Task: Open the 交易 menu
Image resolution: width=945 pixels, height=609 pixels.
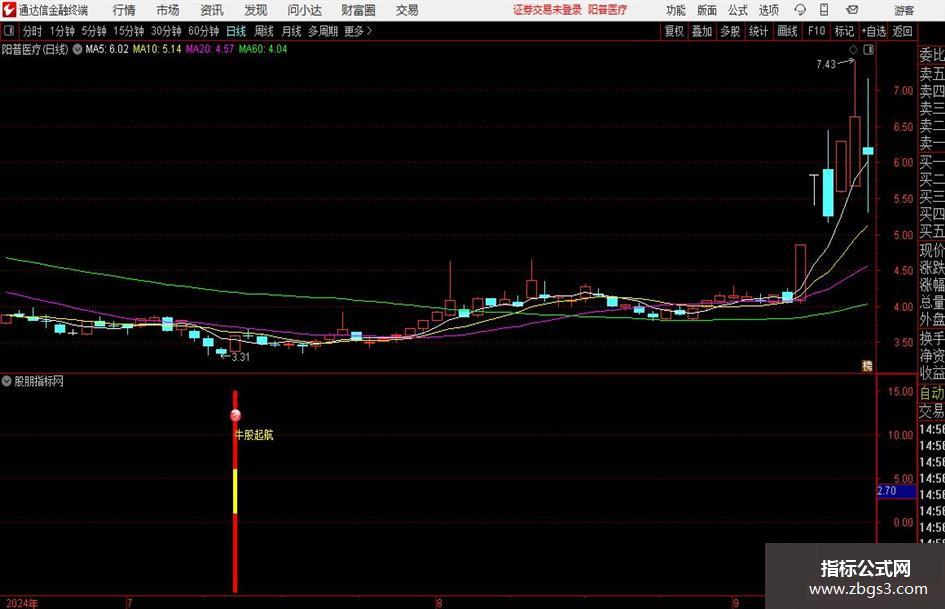Action: tap(407, 10)
